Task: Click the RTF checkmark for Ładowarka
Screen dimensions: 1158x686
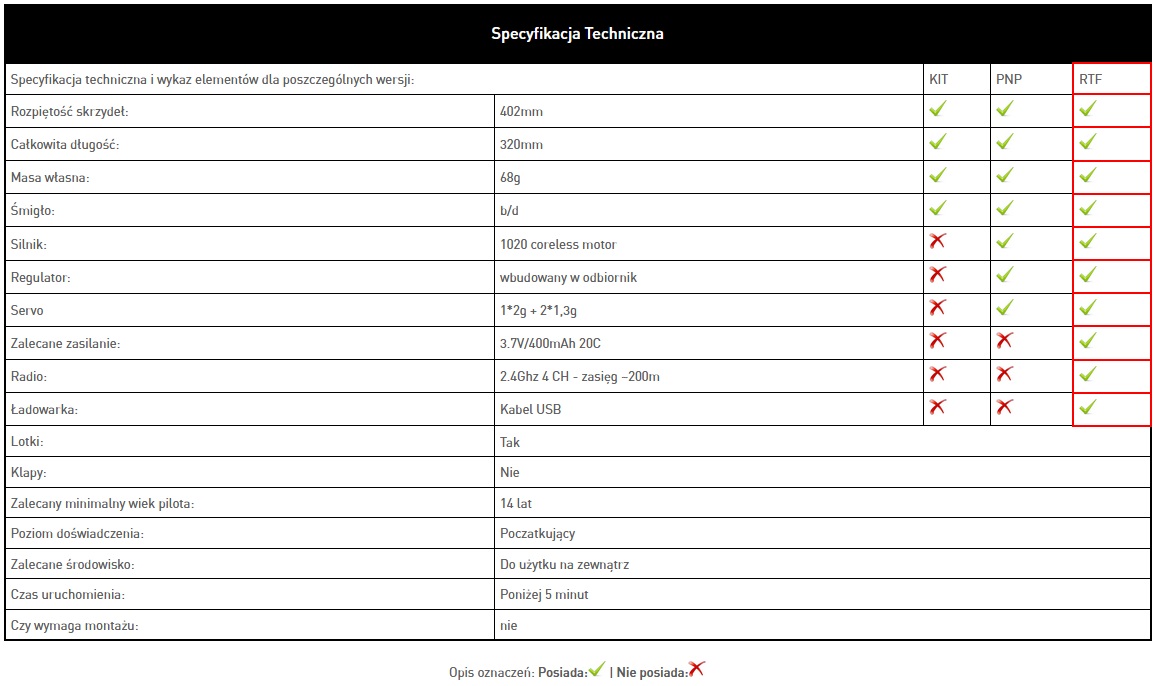Action: [1088, 407]
